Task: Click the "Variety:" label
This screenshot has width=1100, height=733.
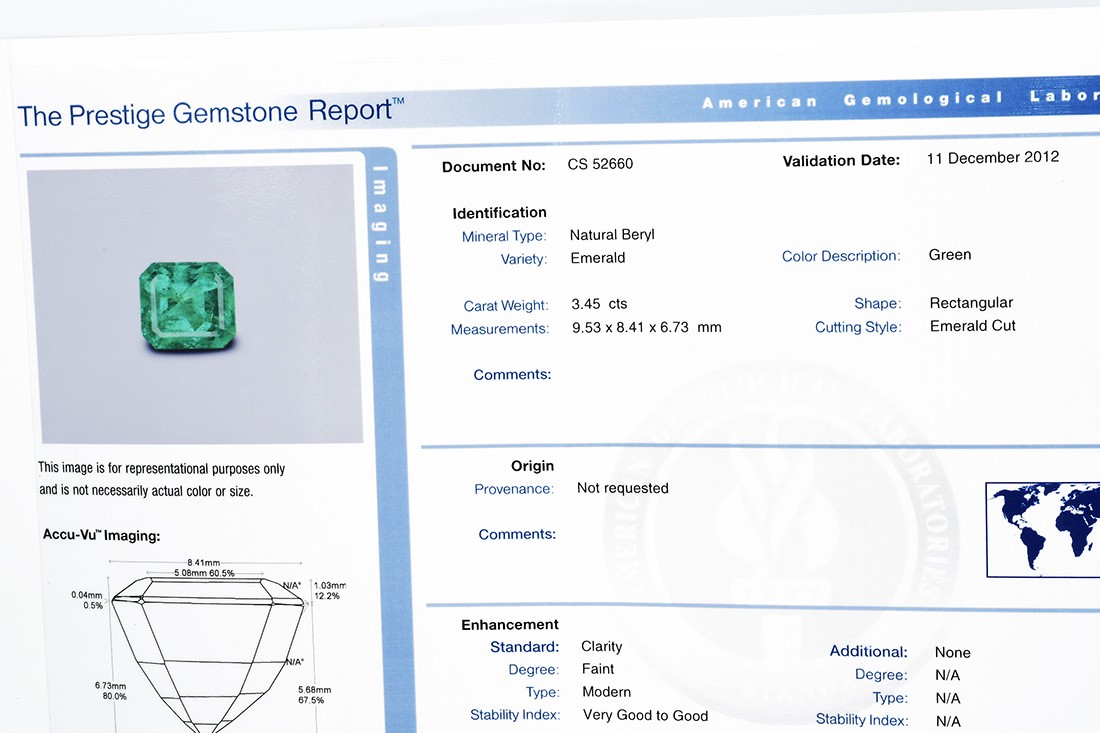Action: point(523,259)
